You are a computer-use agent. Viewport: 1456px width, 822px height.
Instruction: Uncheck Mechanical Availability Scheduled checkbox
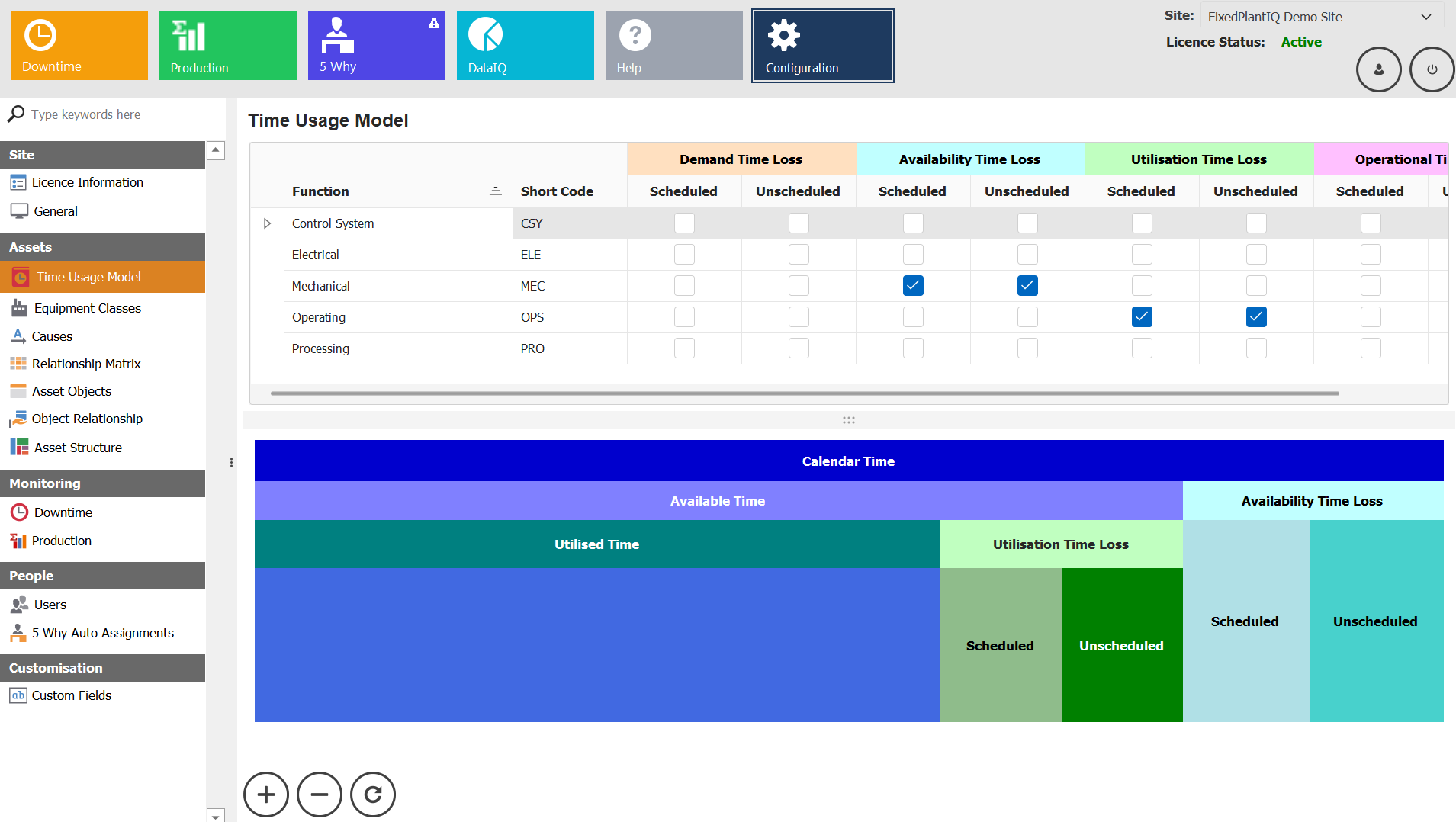(913, 286)
